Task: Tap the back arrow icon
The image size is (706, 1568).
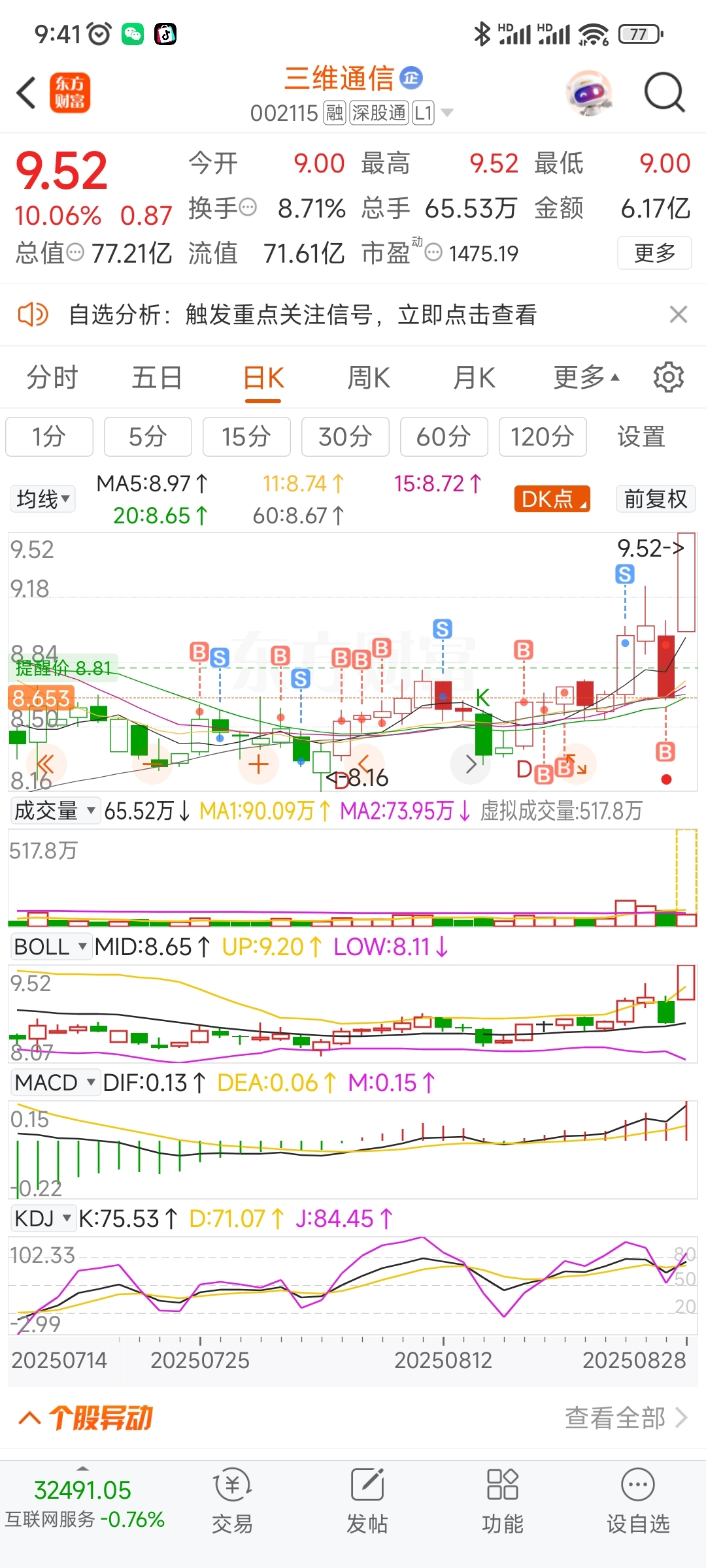Action: (x=26, y=92)
